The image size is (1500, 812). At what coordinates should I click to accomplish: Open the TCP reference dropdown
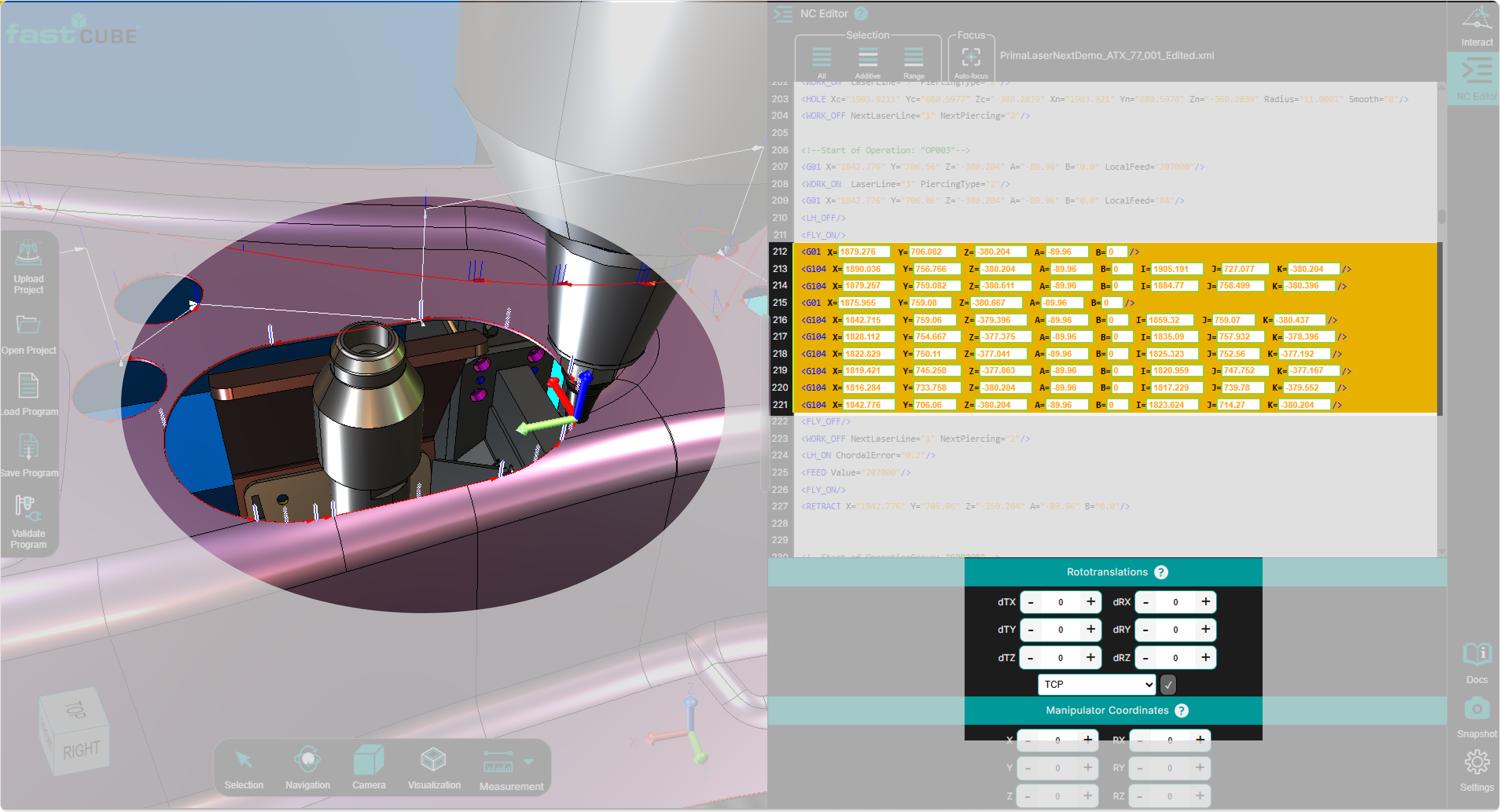(1096, 685)
